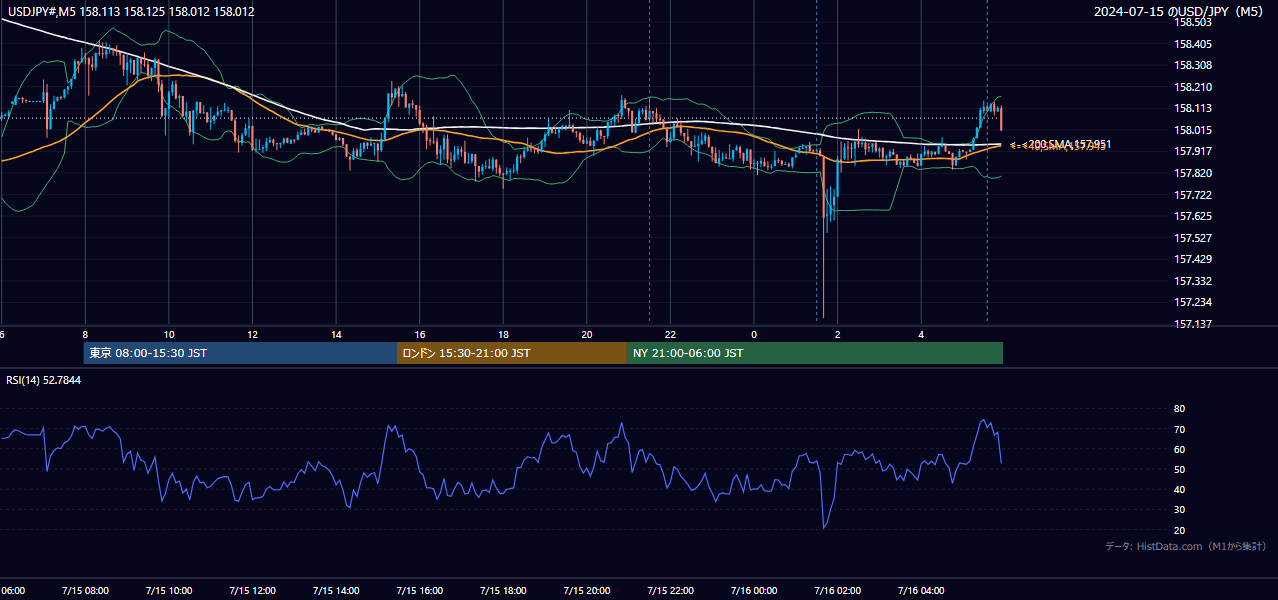The width and height of the screenshot is (1278, 600).
Task: Click price scale value 158.405
Action: [x=1194, y=44]
